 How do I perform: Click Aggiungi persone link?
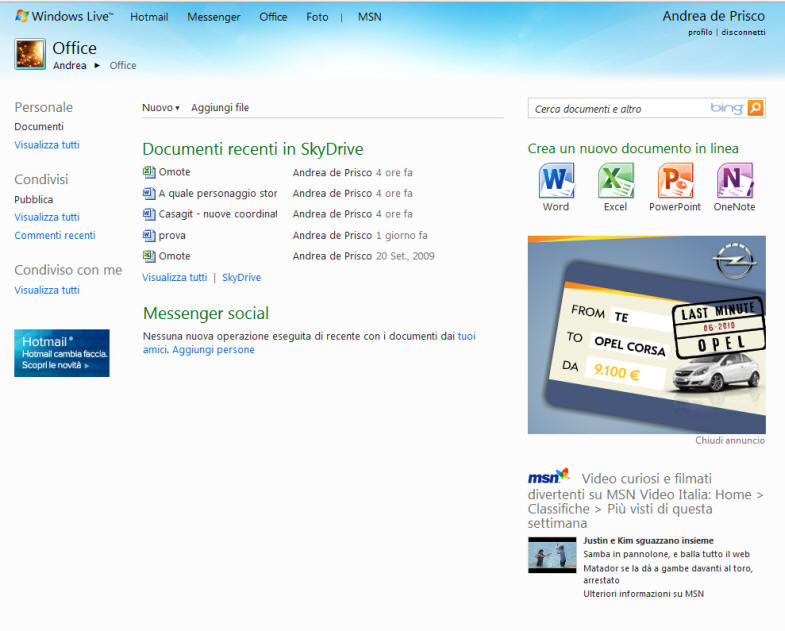tap(213, 350)
